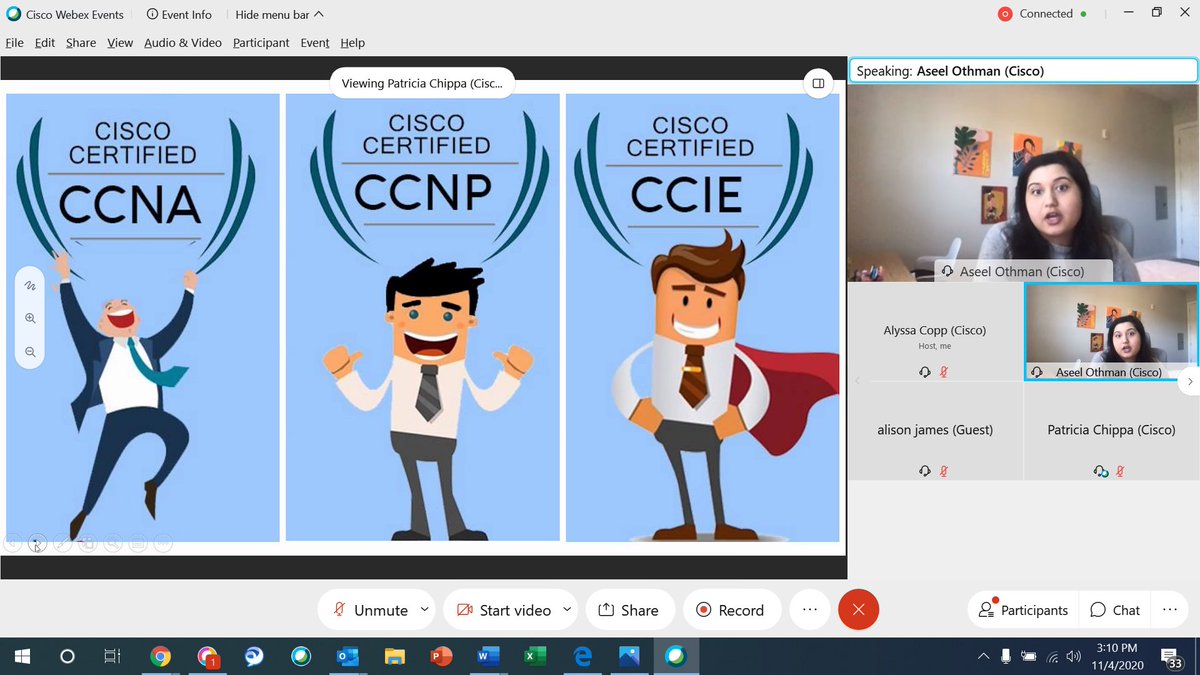Screen dimensions: 1200x675
Task: Open the Participant menu
Action: tap(261, 43)
